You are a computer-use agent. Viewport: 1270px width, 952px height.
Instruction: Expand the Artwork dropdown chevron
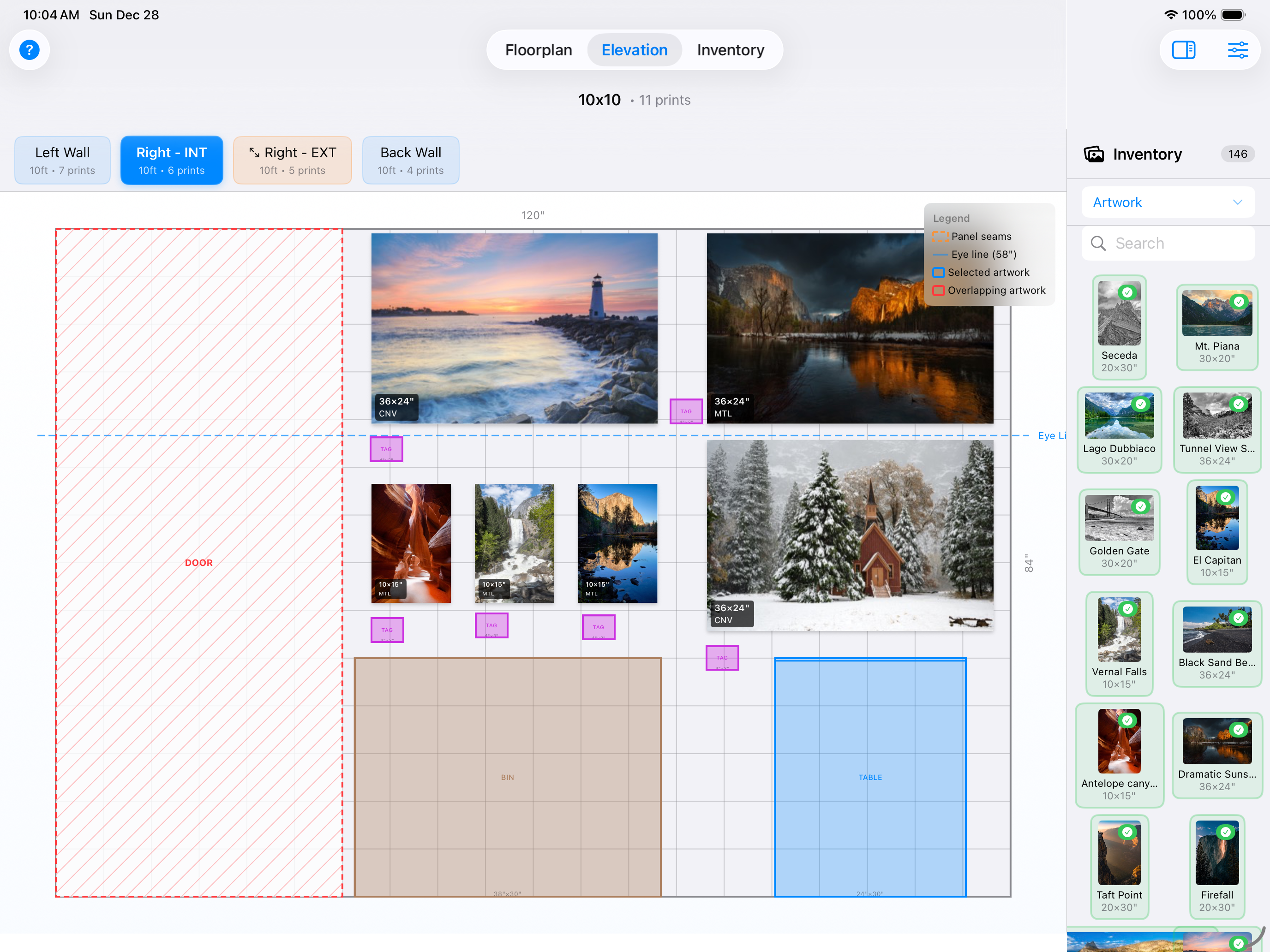(1237, 202)
